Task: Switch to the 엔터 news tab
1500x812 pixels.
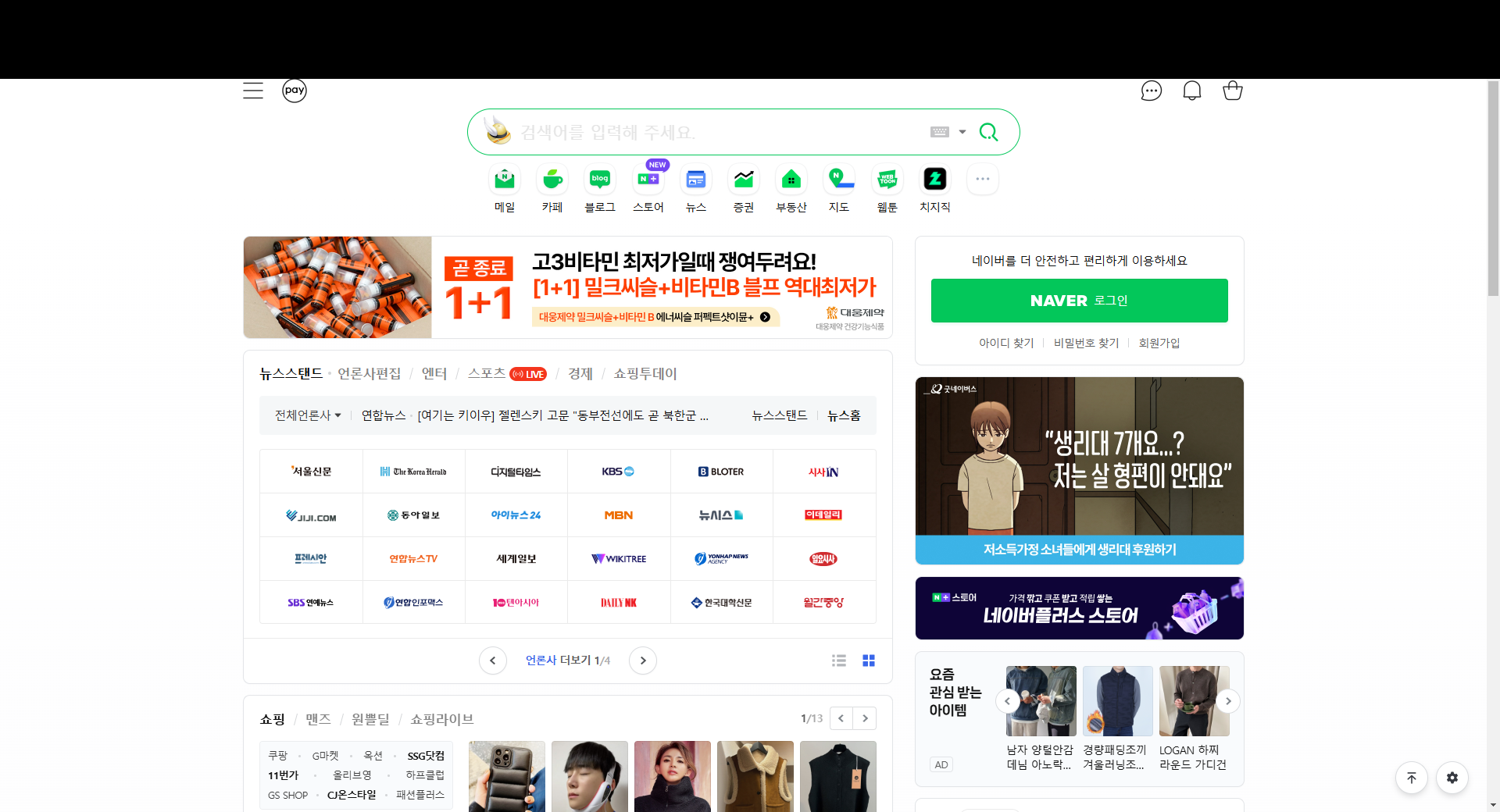Action: (434, 373)
